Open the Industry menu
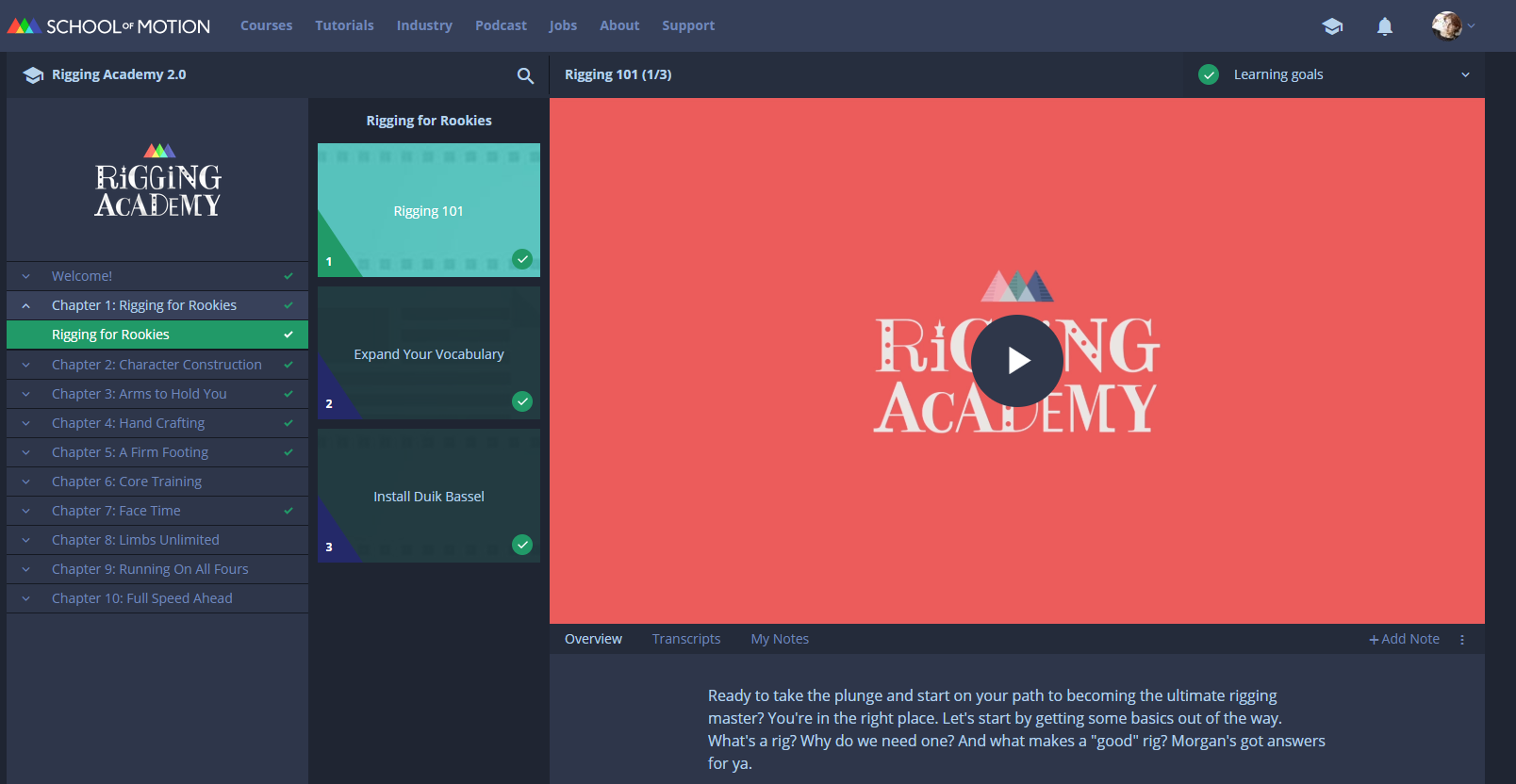 tap(424, 25)
